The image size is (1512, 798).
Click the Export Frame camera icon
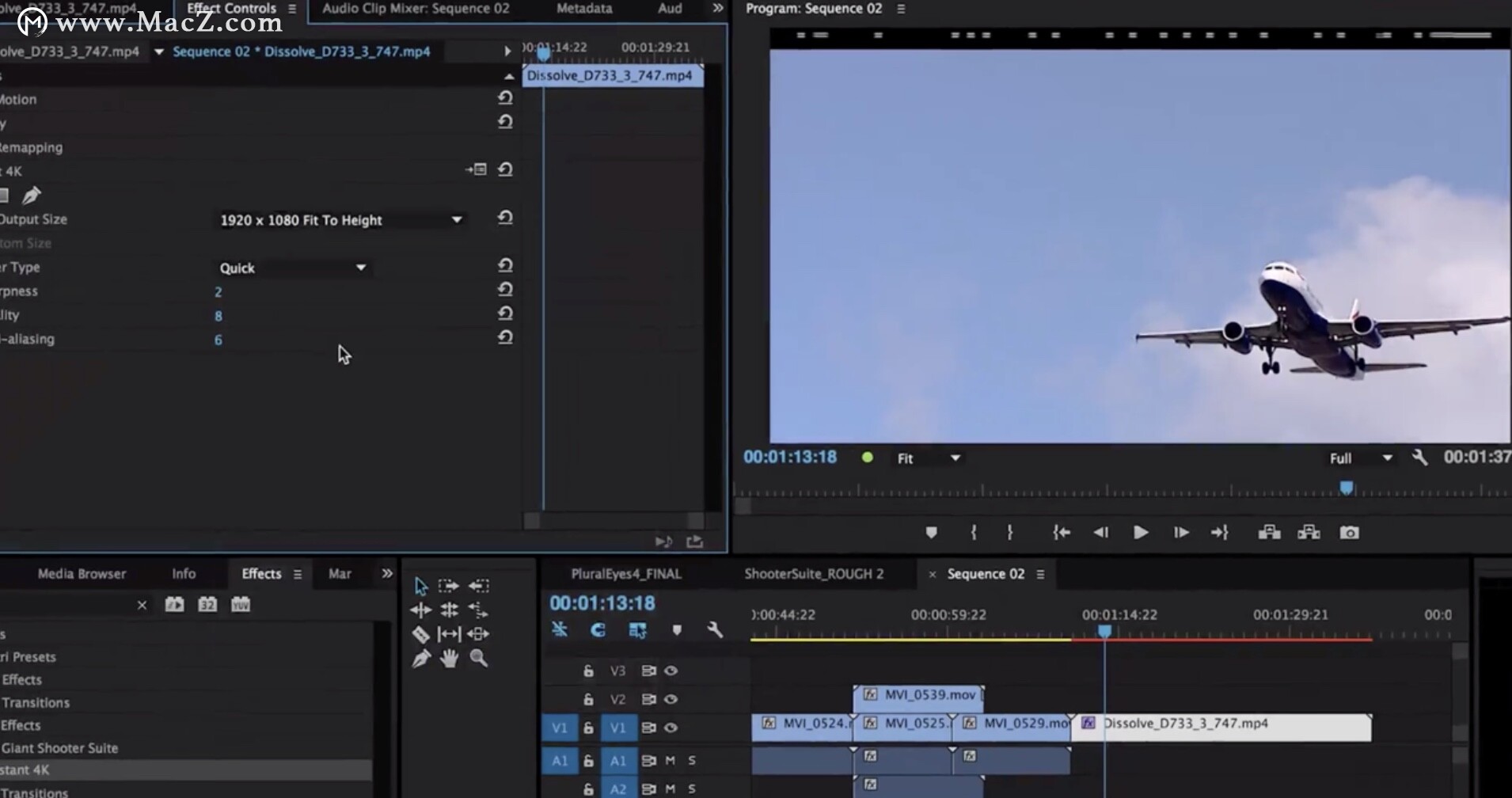coord(1349,533)
